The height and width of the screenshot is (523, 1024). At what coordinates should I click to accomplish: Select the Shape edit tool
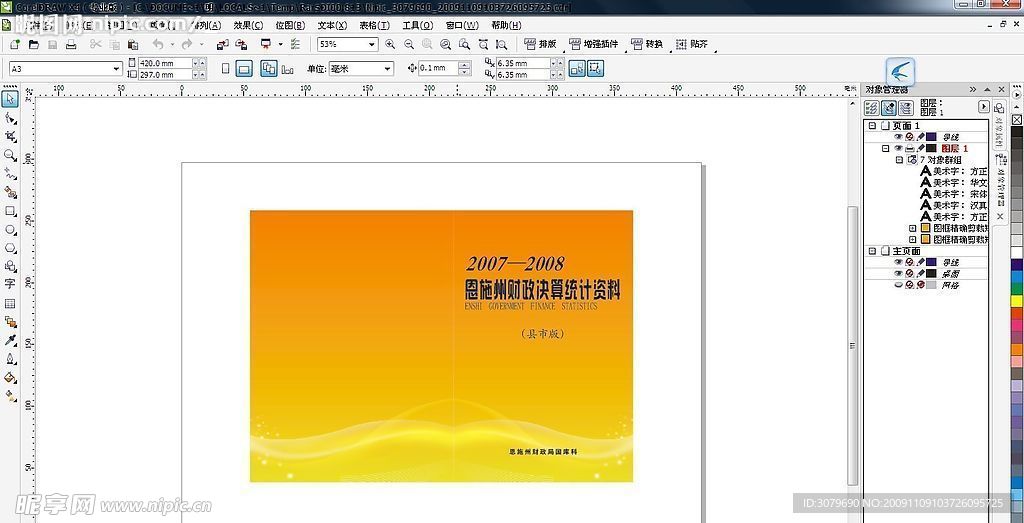coord(10,118)
